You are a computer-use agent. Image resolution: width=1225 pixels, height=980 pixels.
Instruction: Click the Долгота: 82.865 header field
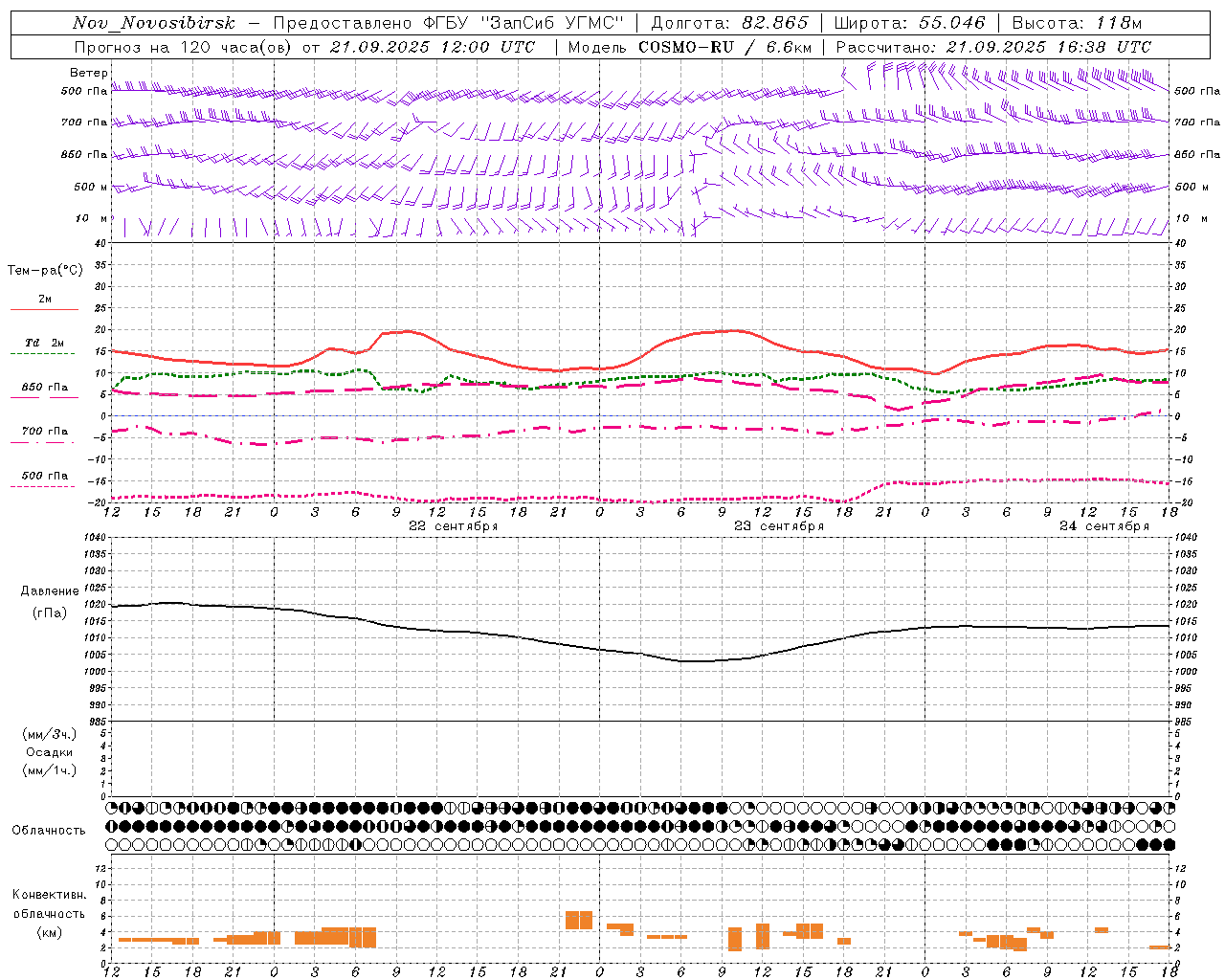click(x=729, y=23)
